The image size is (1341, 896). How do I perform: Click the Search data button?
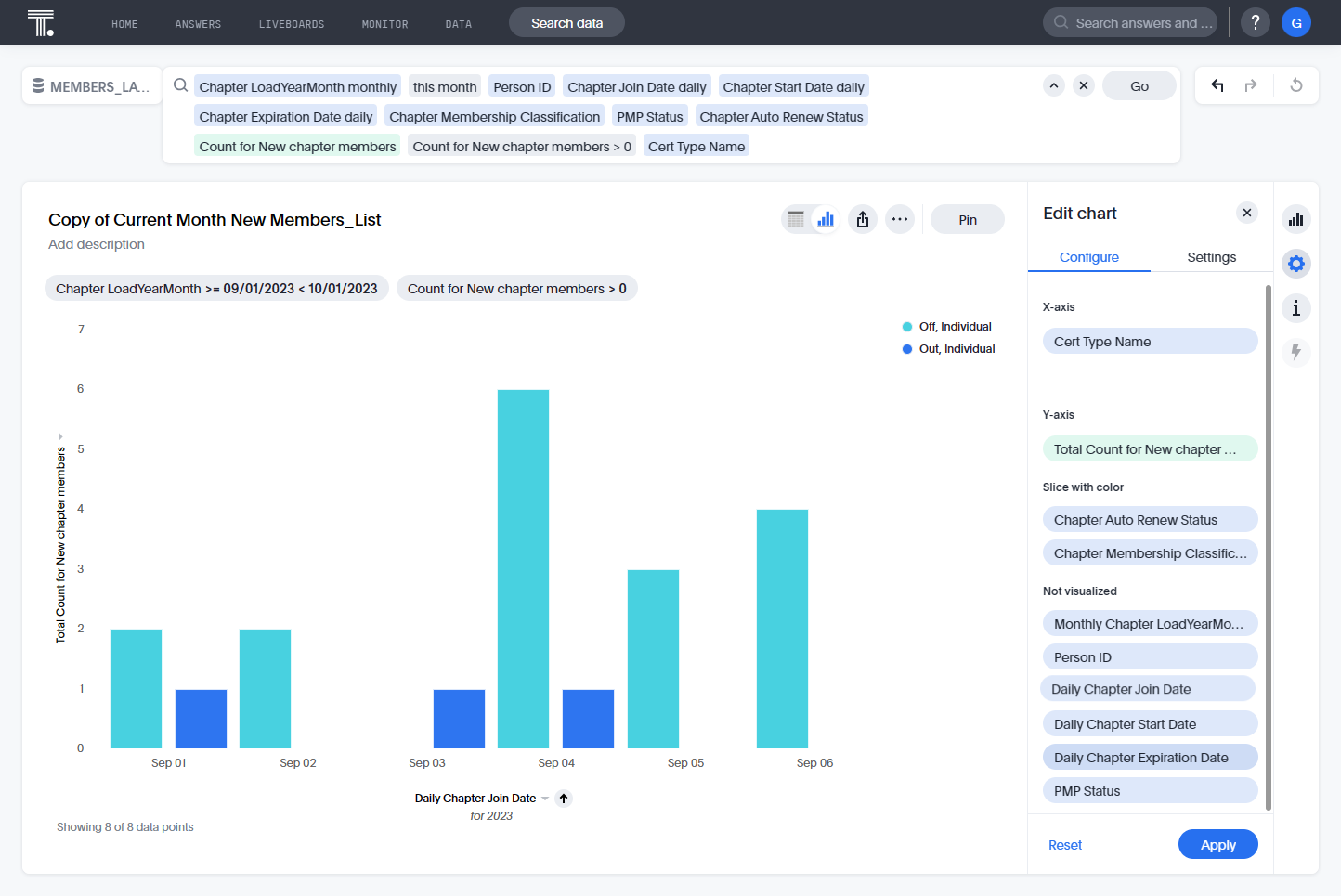(566, 22)
